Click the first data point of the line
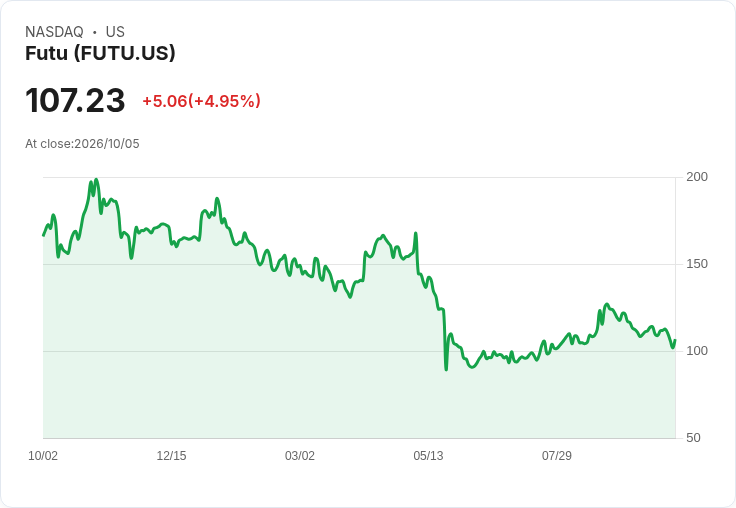Image resolution: width=736 pixels, height=508 pixels. [x=44, y=235]
